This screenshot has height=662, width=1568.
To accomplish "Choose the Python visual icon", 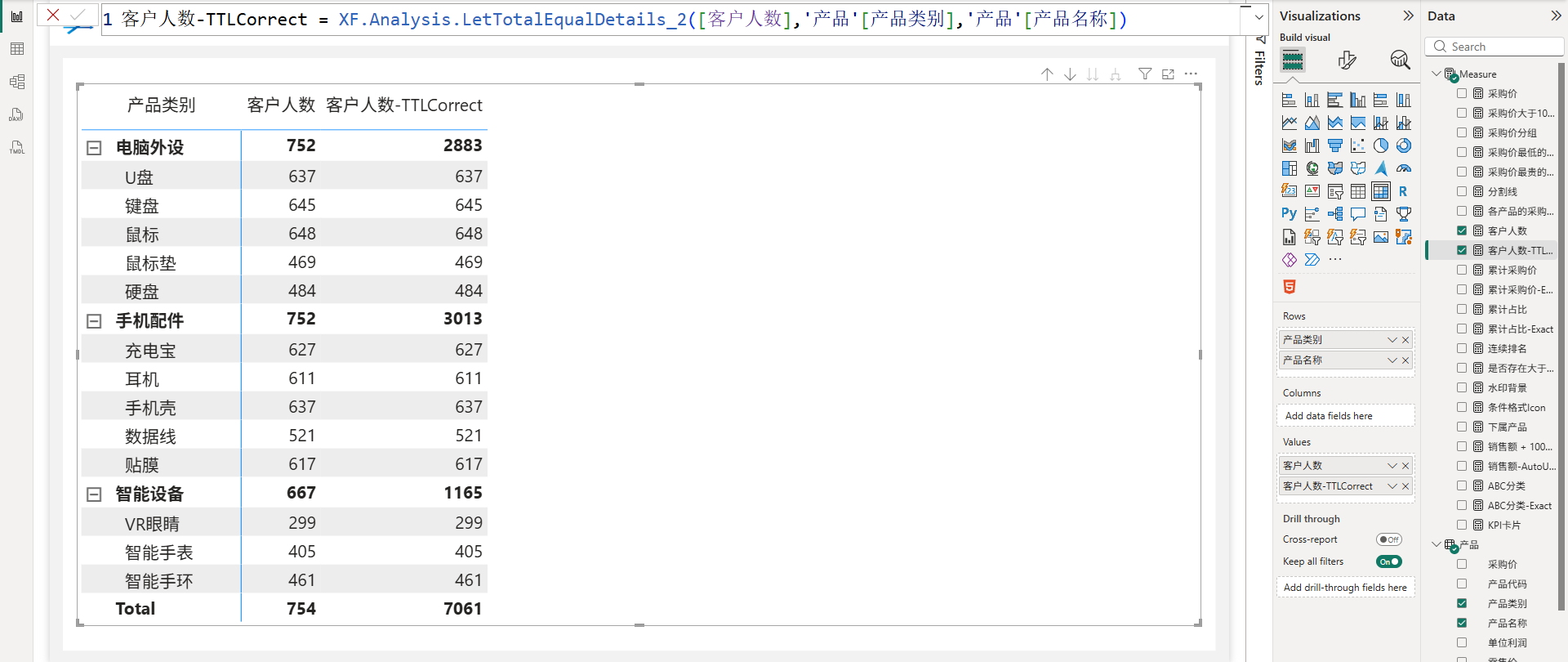I will pyautogui.click(x=1289, y=214).
